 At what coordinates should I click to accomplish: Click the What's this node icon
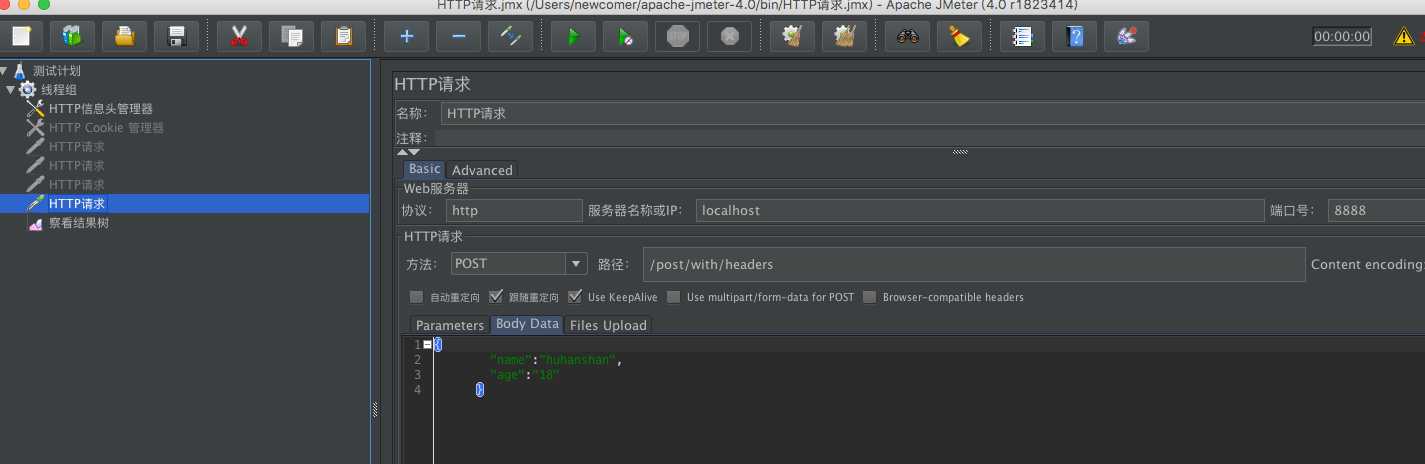pos(1126,36)
